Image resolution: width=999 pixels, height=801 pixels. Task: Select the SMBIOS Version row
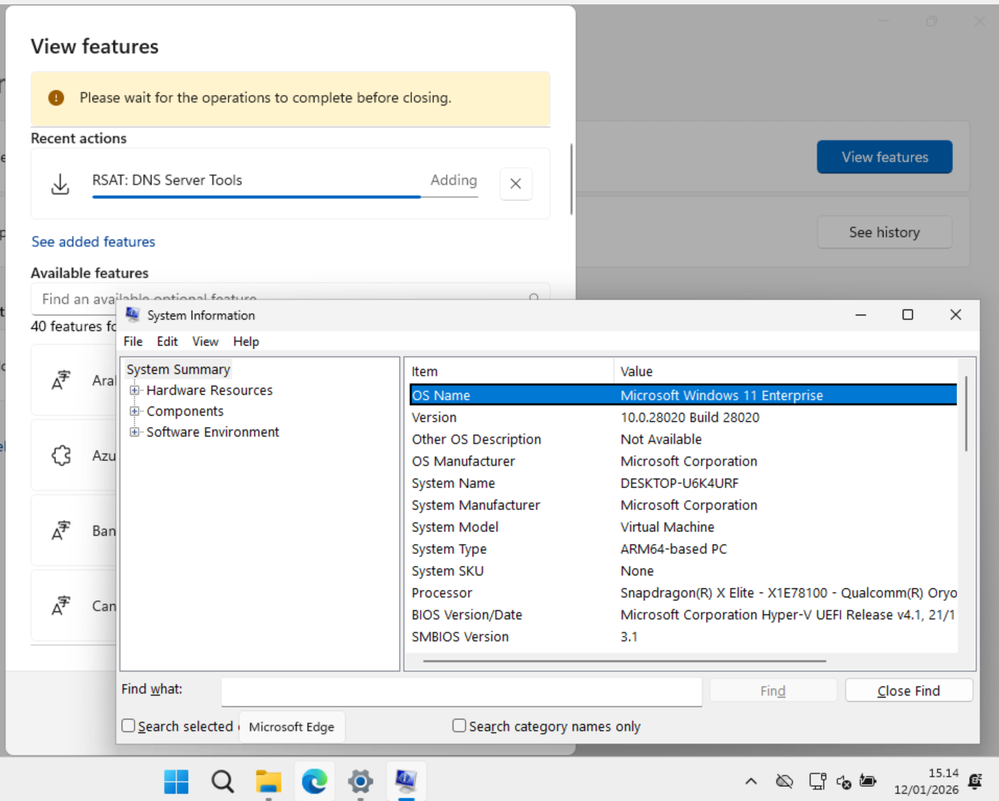pyautogui.click(x=683, y=637)
